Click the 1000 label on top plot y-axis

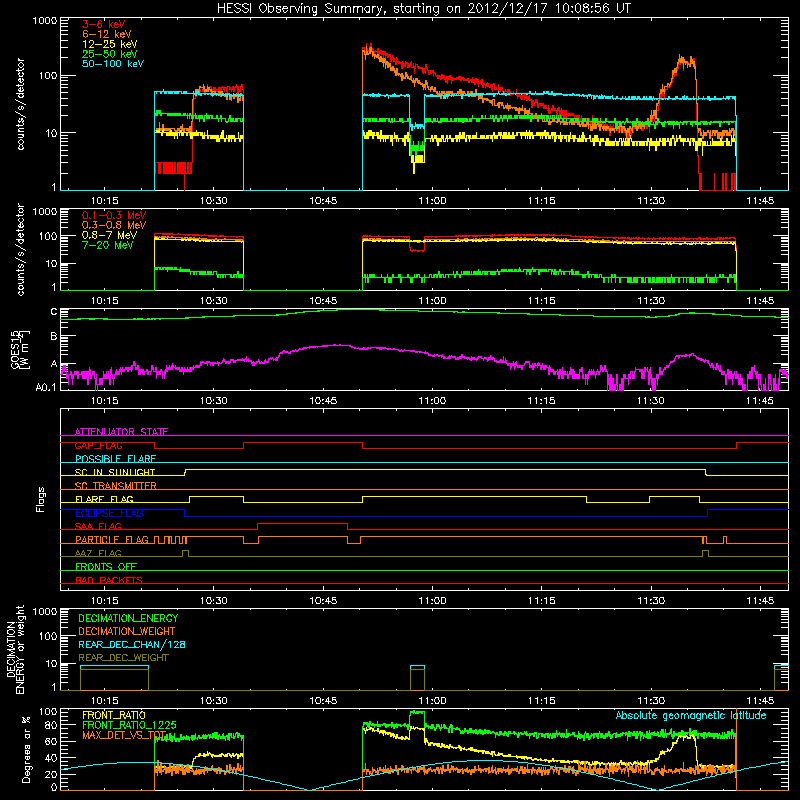(45, 21)
